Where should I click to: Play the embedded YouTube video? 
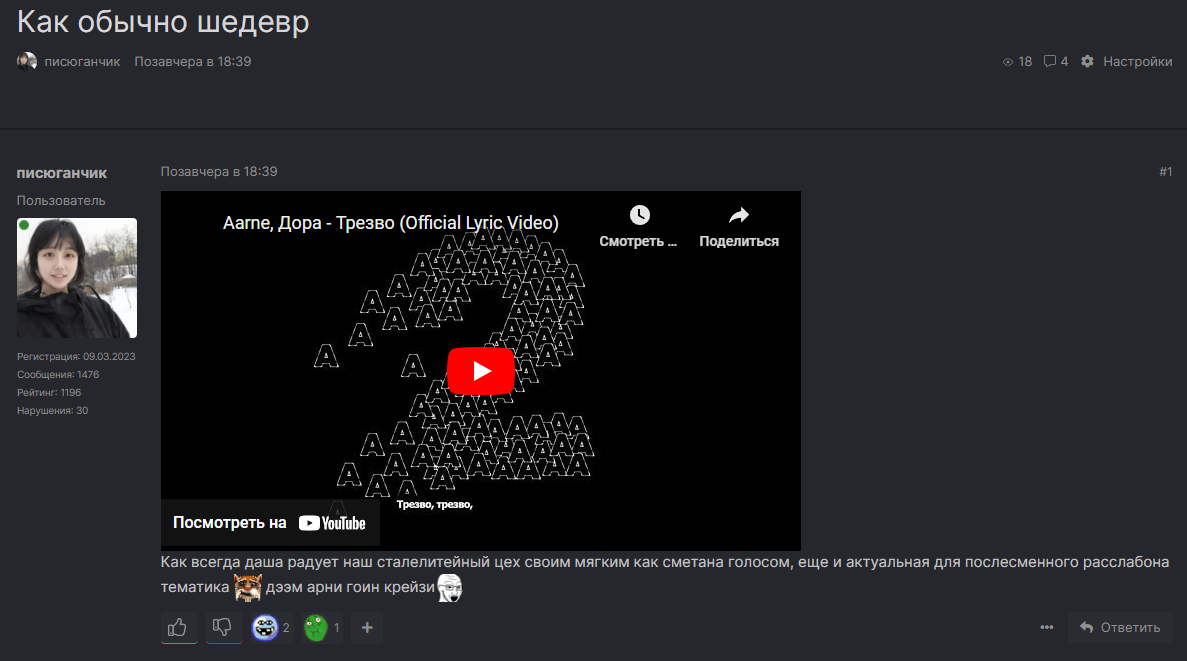[x=481, y=371]
